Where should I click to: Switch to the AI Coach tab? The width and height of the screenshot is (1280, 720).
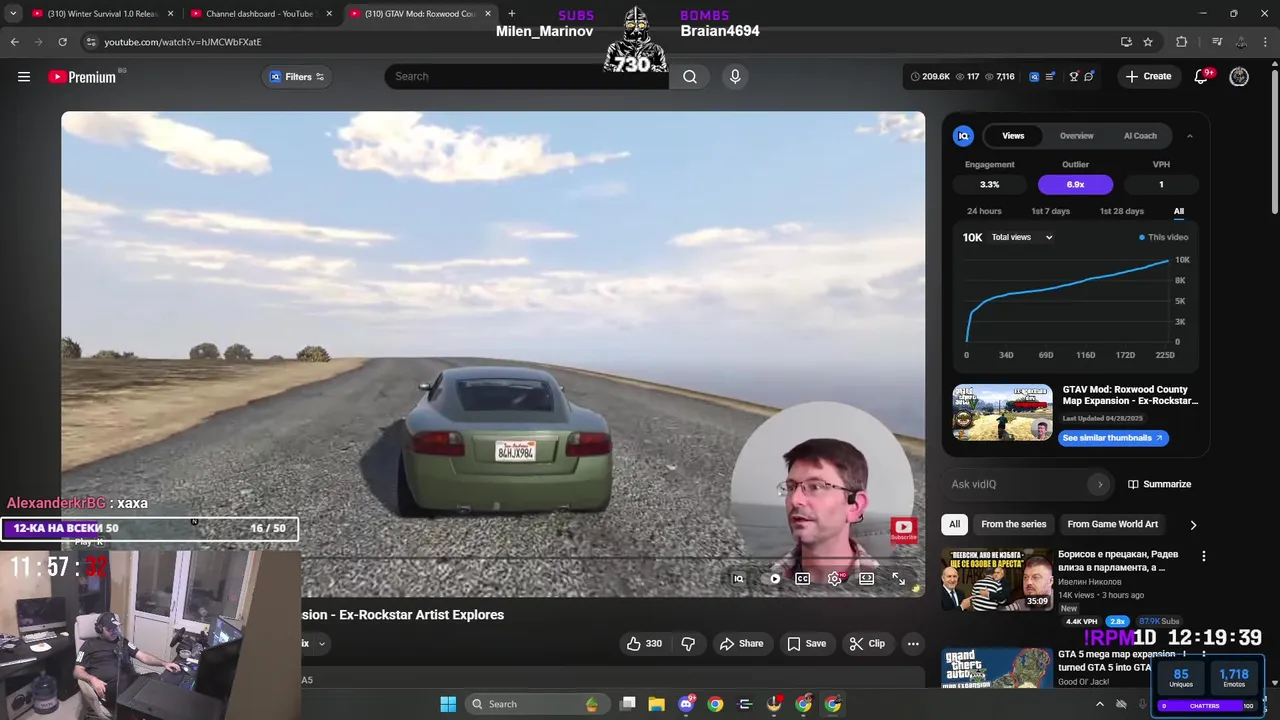(x=1140, y=136)
